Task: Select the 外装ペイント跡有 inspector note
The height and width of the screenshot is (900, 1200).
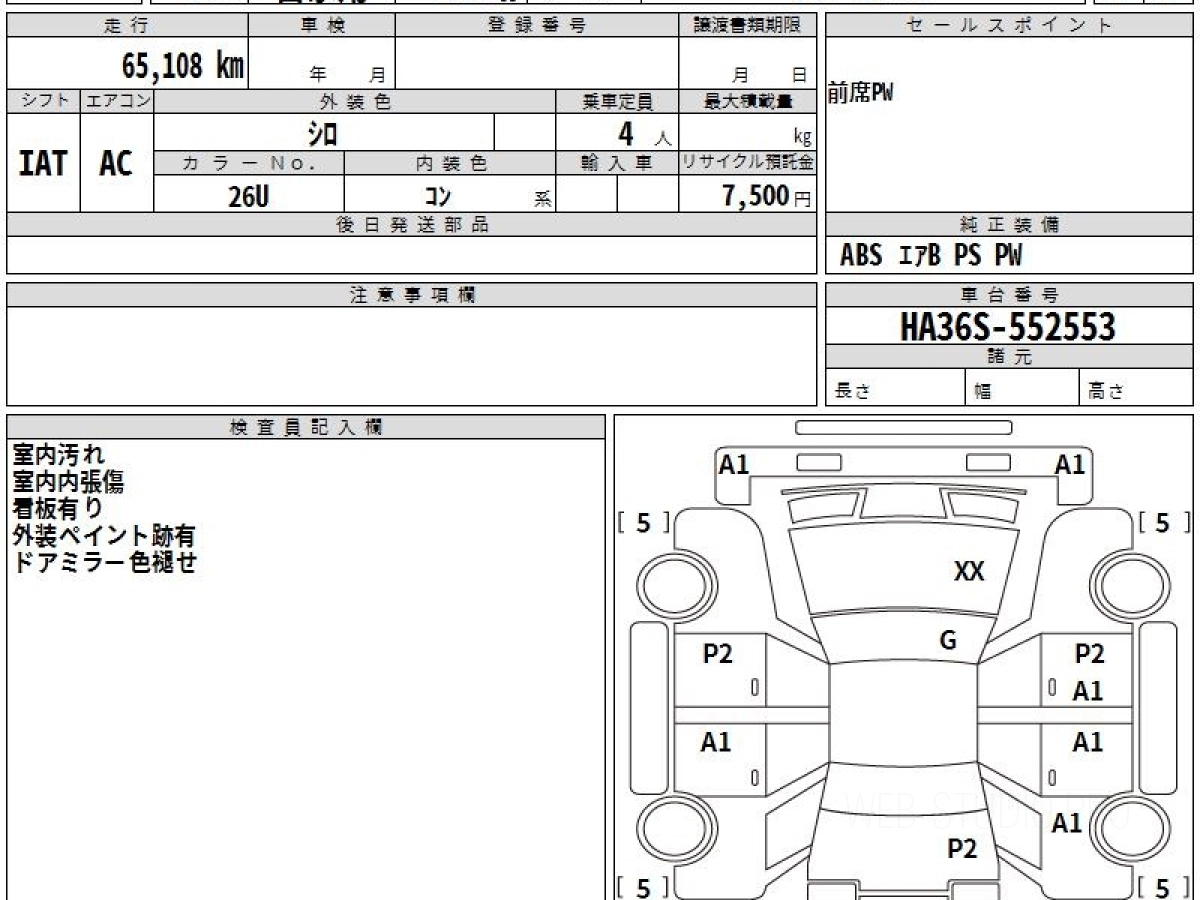Action: pyautogui.click(x=104, y=536)
